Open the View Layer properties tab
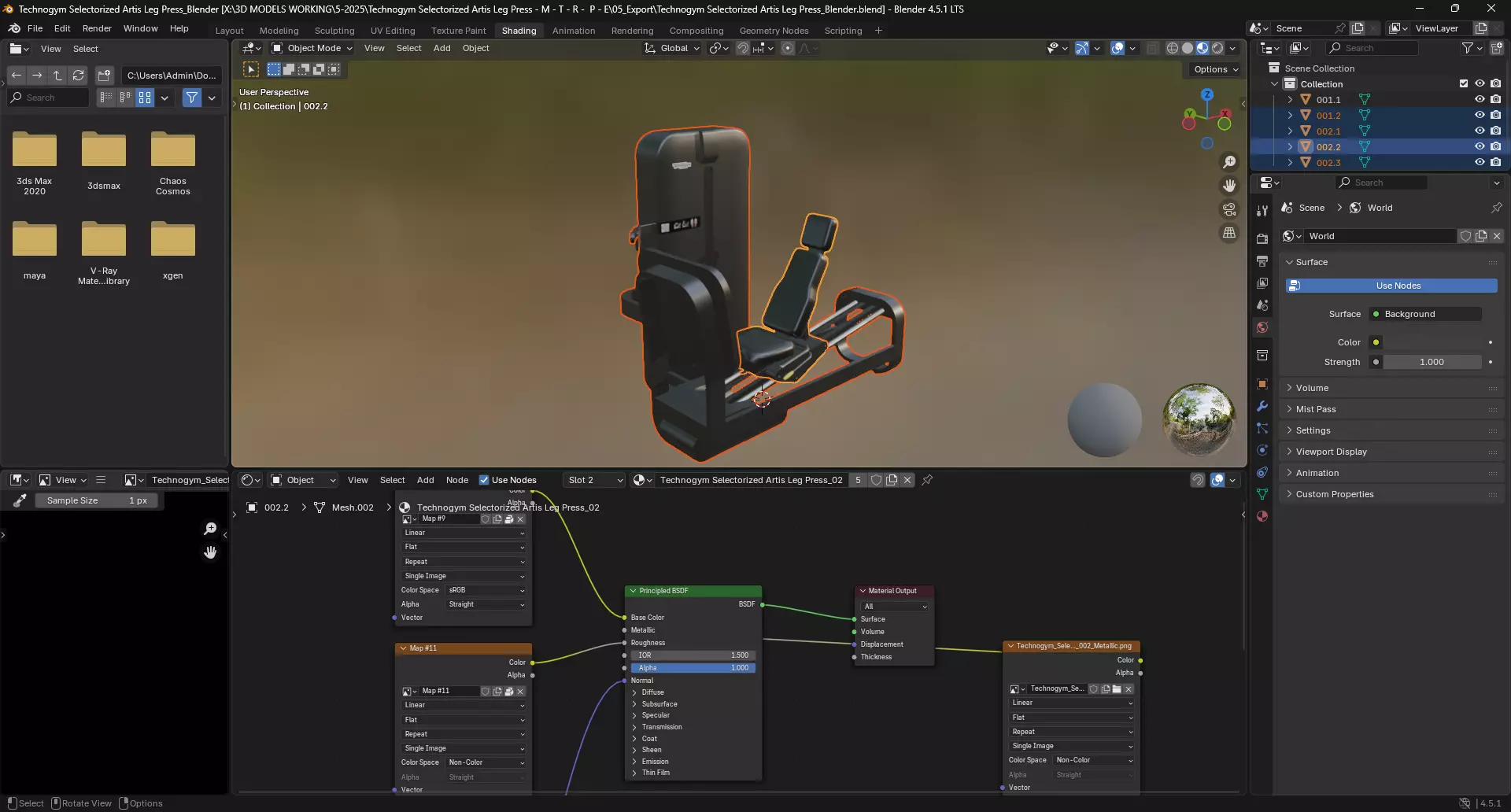The image size is (1511, 812). coord(1262,282)
